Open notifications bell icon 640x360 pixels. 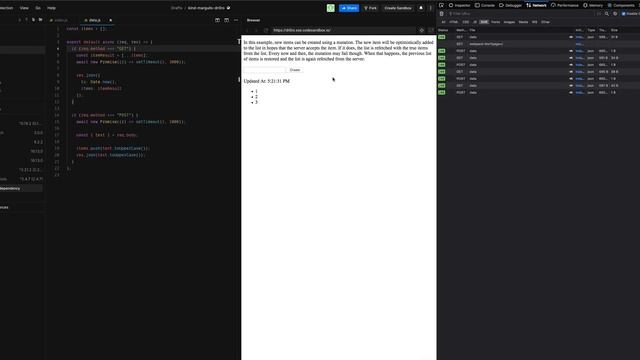(421, 8)
